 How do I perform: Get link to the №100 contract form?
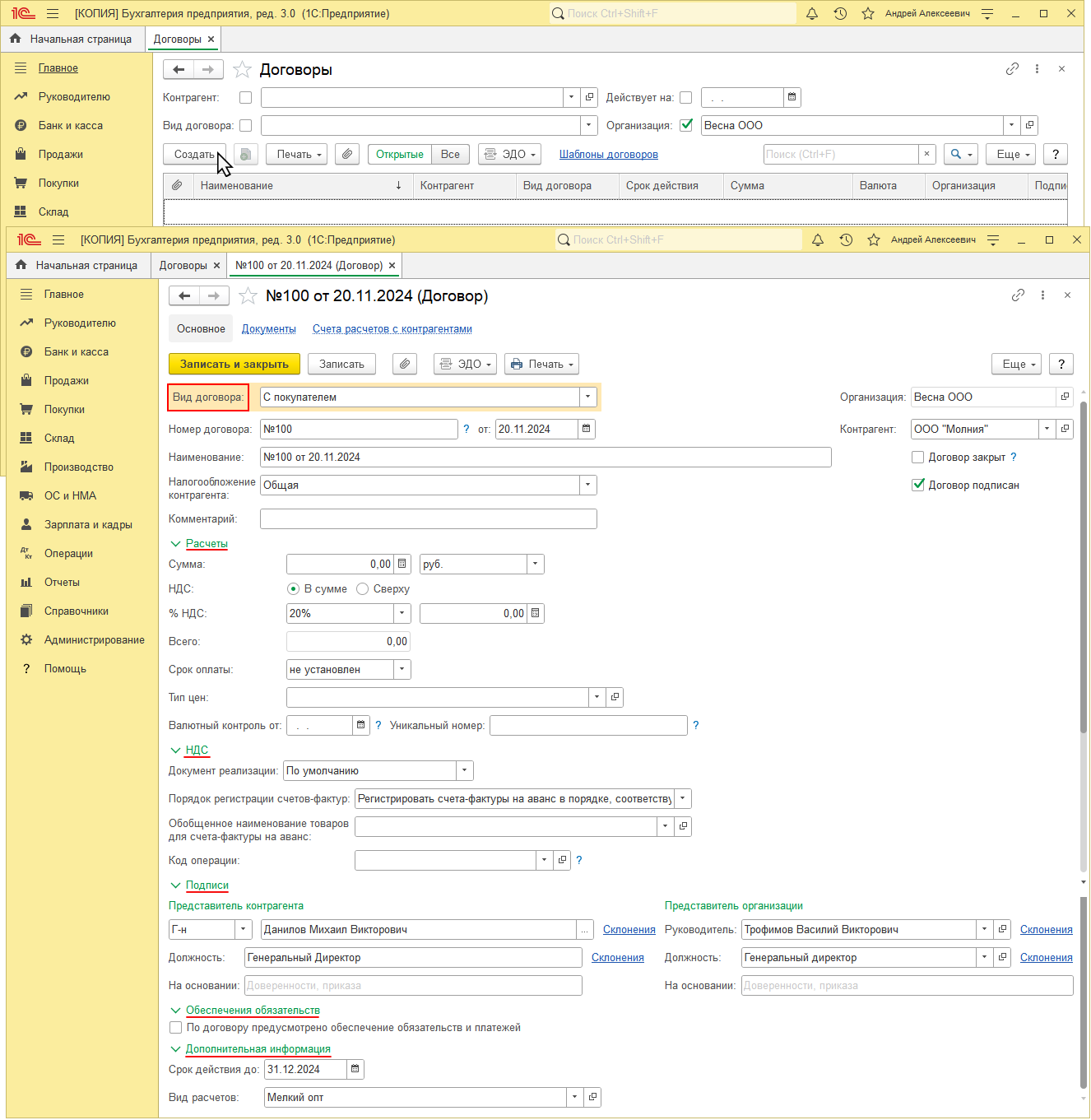click(1018, 295)
